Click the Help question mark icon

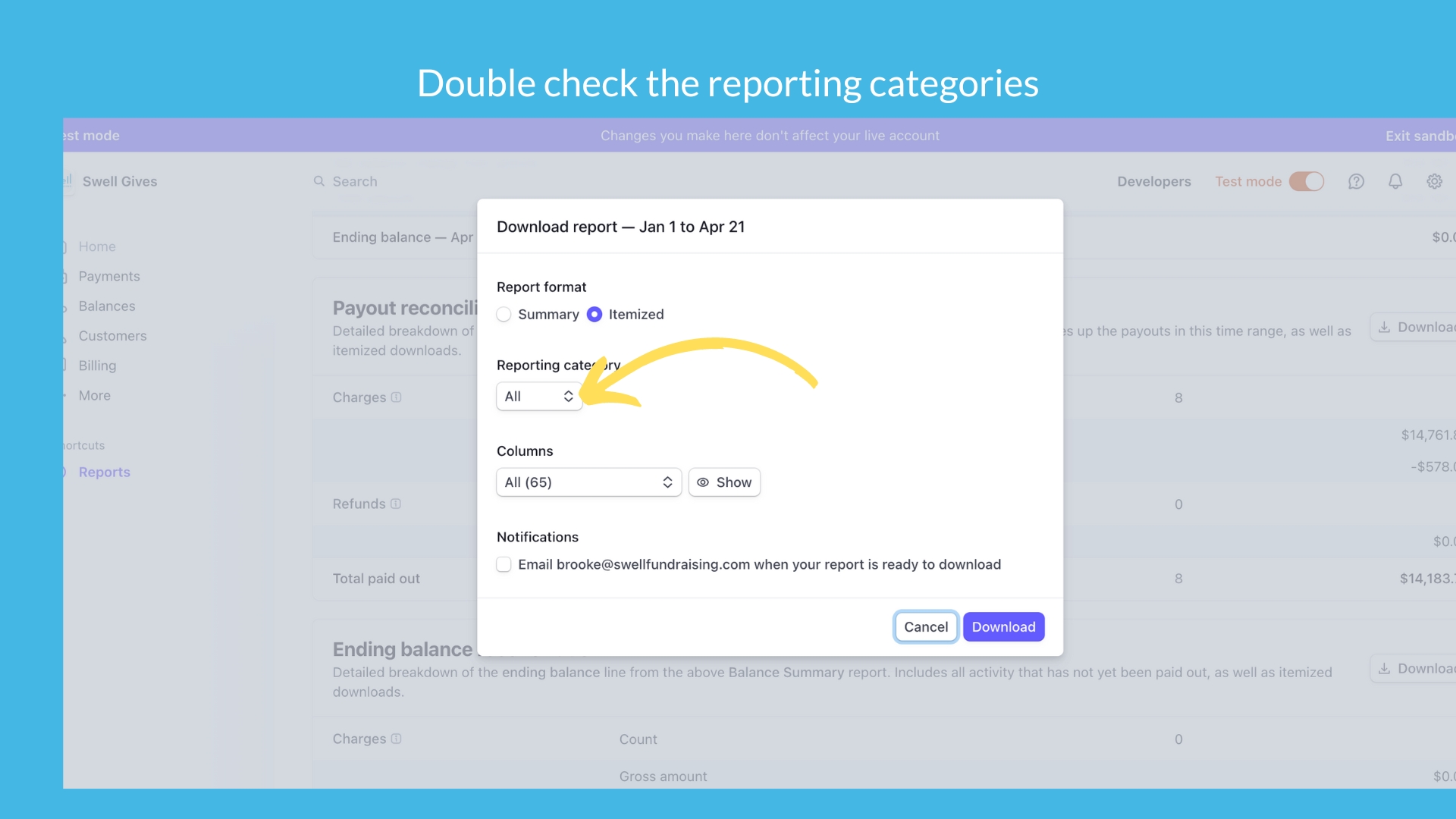1356,181
